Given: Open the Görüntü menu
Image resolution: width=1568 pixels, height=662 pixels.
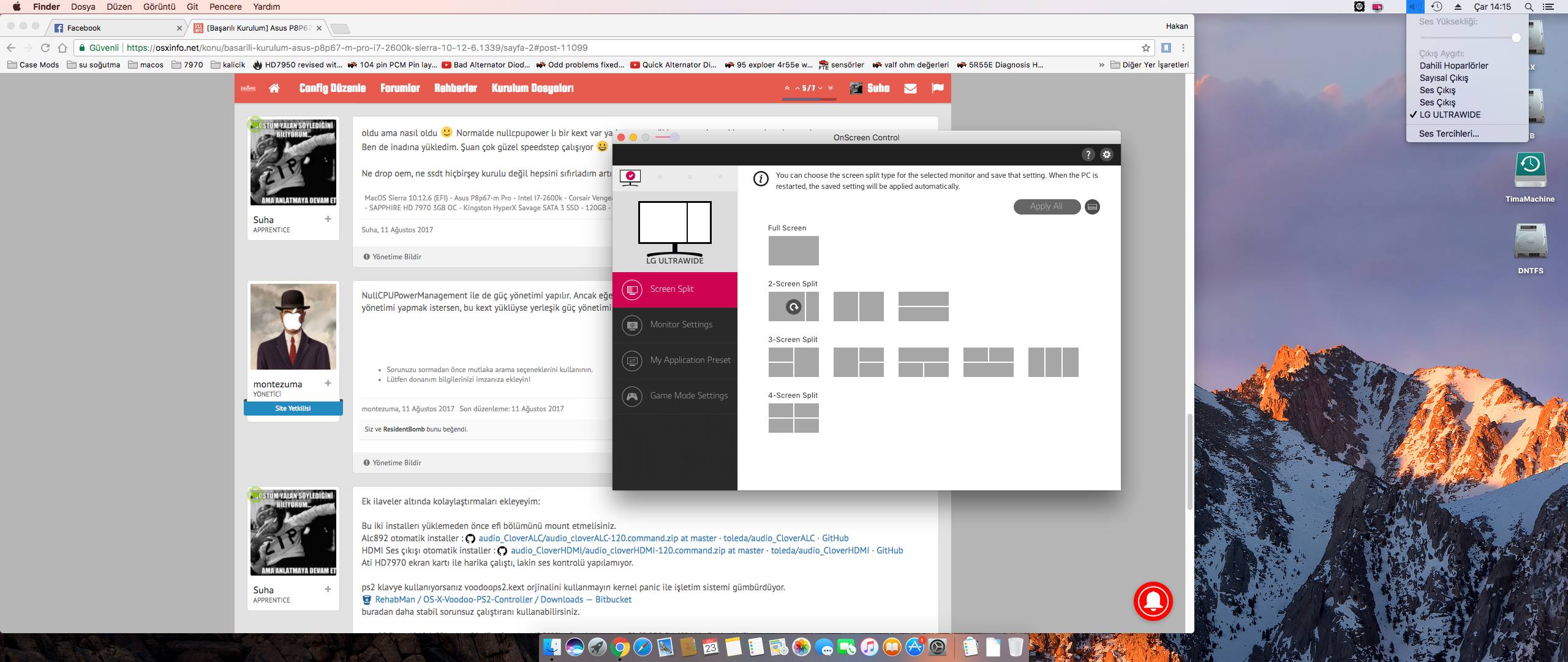Looking at the screenshot, I should (159, 7).
